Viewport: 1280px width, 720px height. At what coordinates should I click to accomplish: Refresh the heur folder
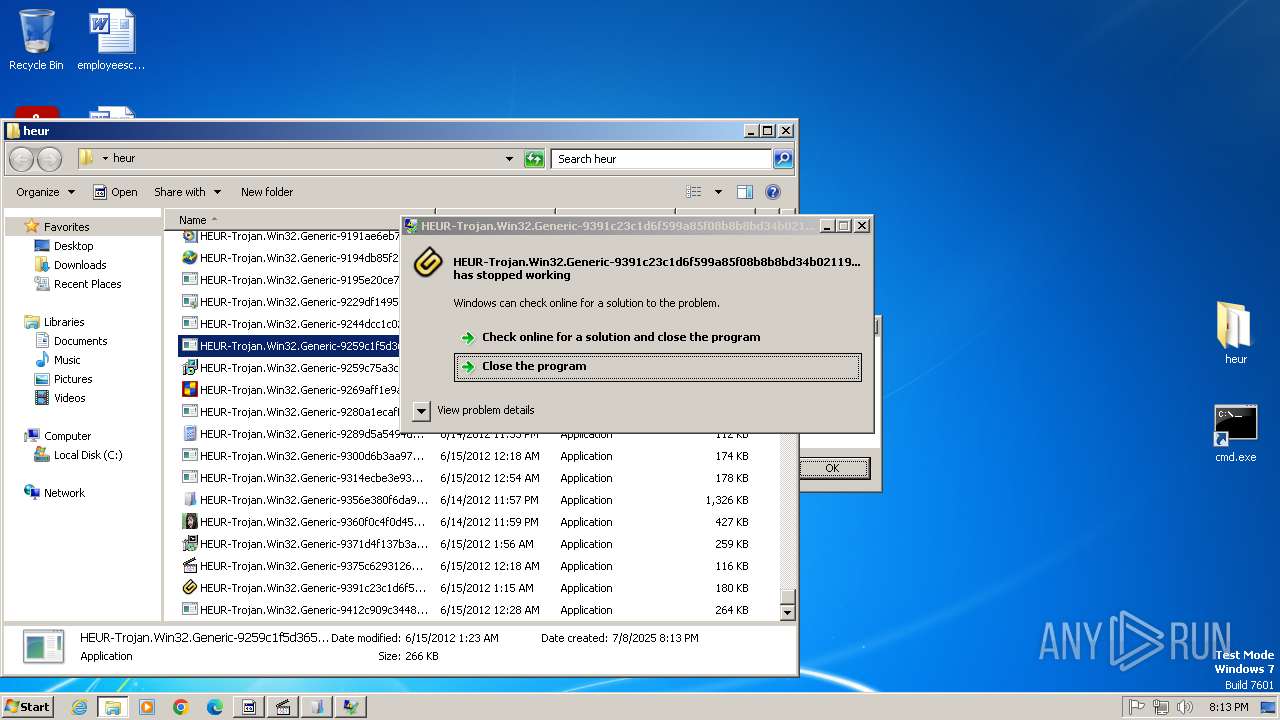[x=535, y=159]
